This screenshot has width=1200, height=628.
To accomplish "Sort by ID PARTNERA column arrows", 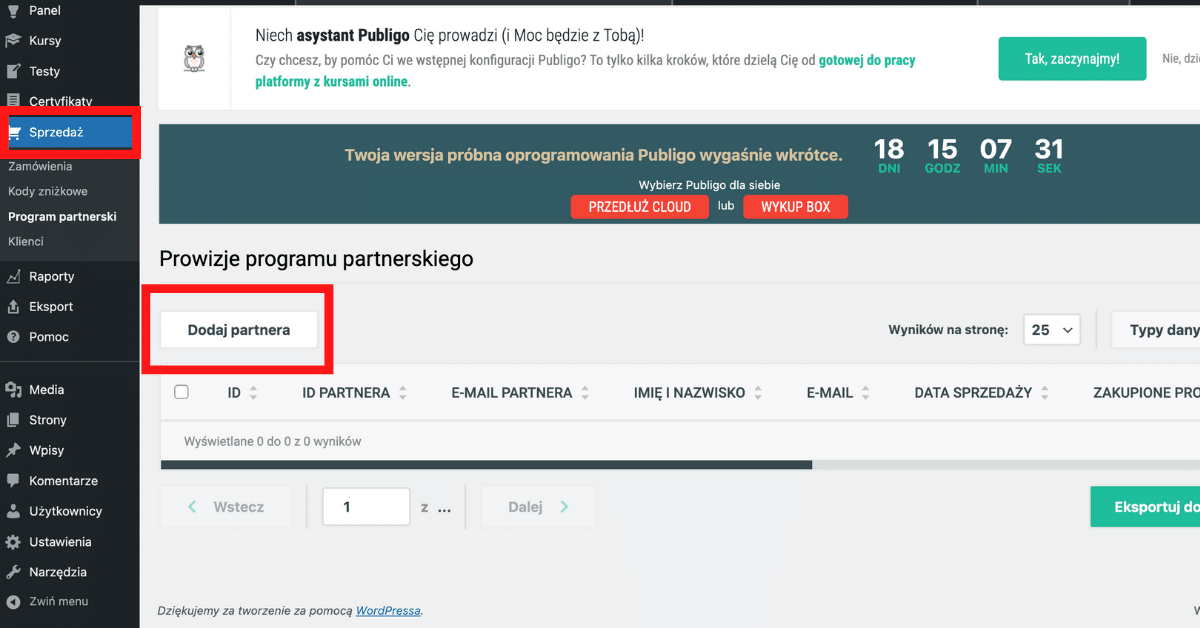I will (402, 393).
